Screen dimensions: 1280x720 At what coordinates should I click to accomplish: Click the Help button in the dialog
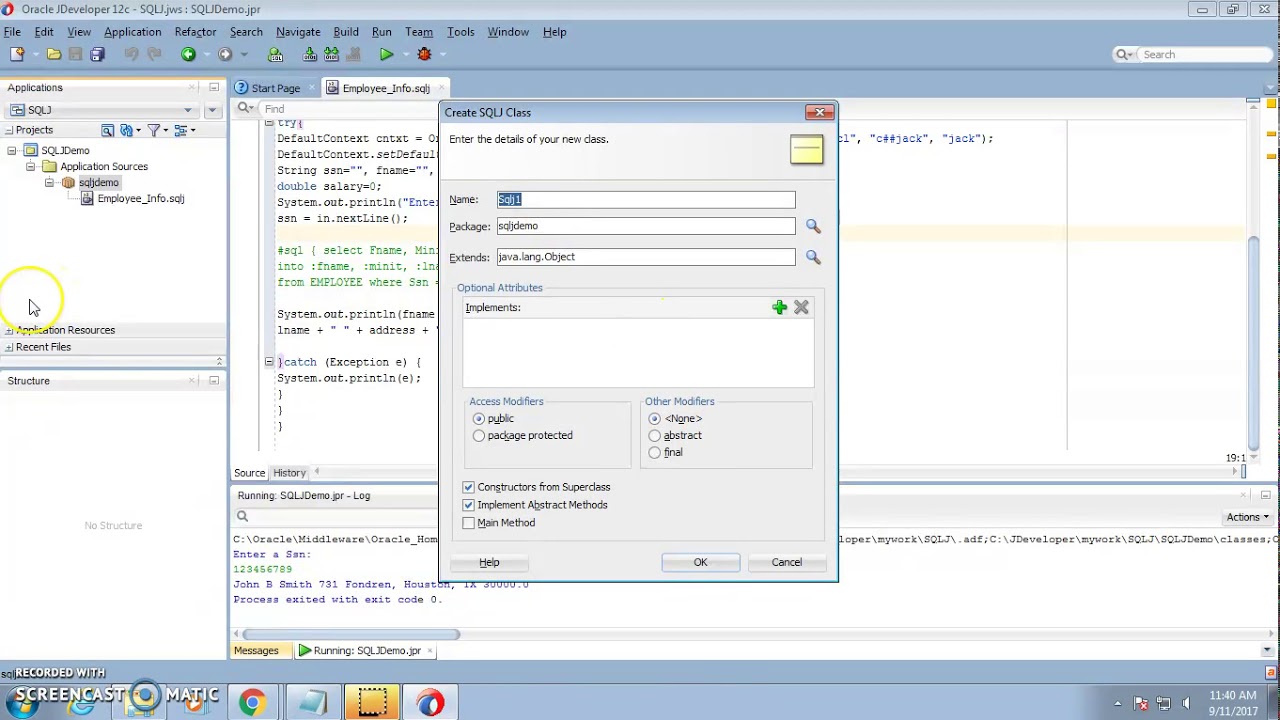tap(489, 563)
